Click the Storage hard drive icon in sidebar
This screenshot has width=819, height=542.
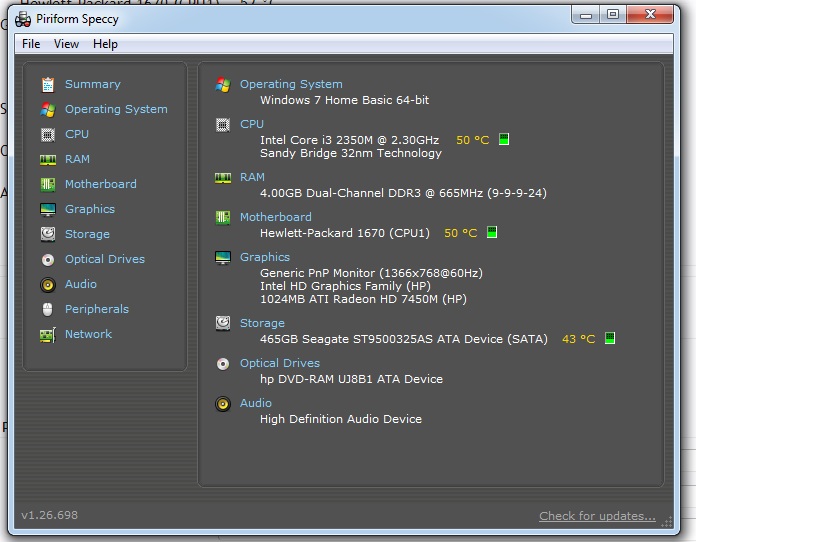pos(48,234)
